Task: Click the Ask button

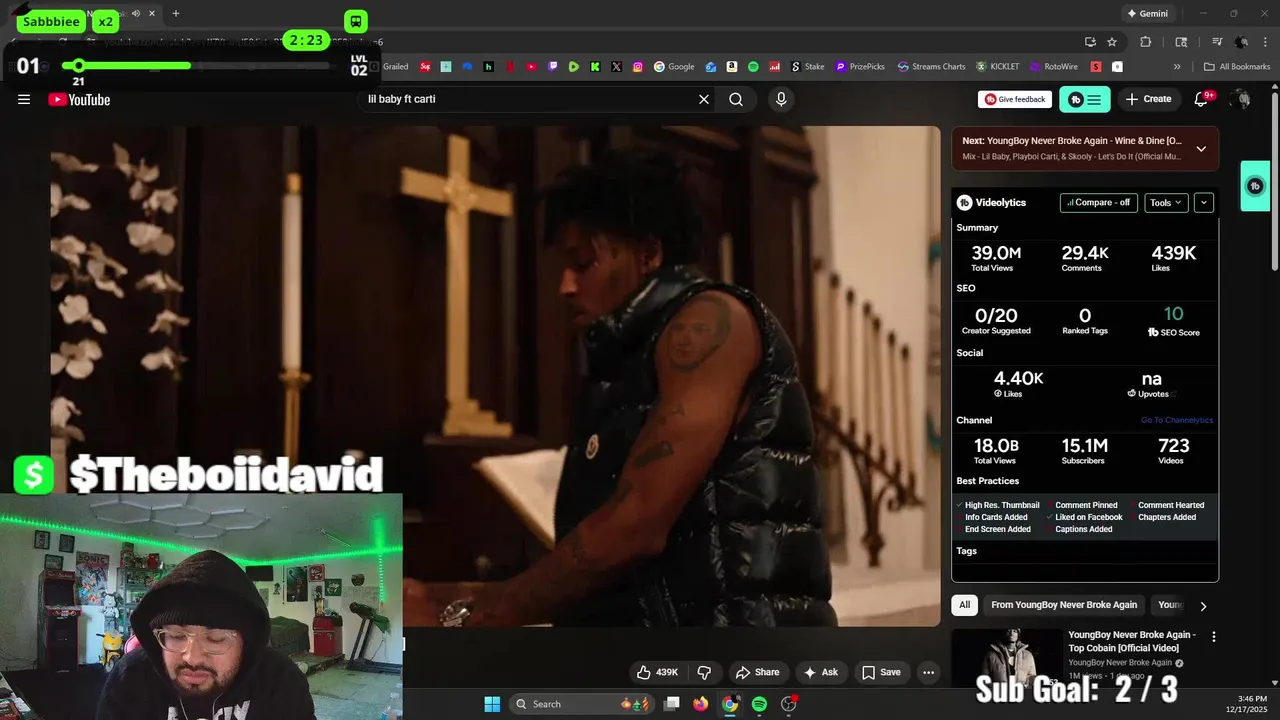Action: 821,672
